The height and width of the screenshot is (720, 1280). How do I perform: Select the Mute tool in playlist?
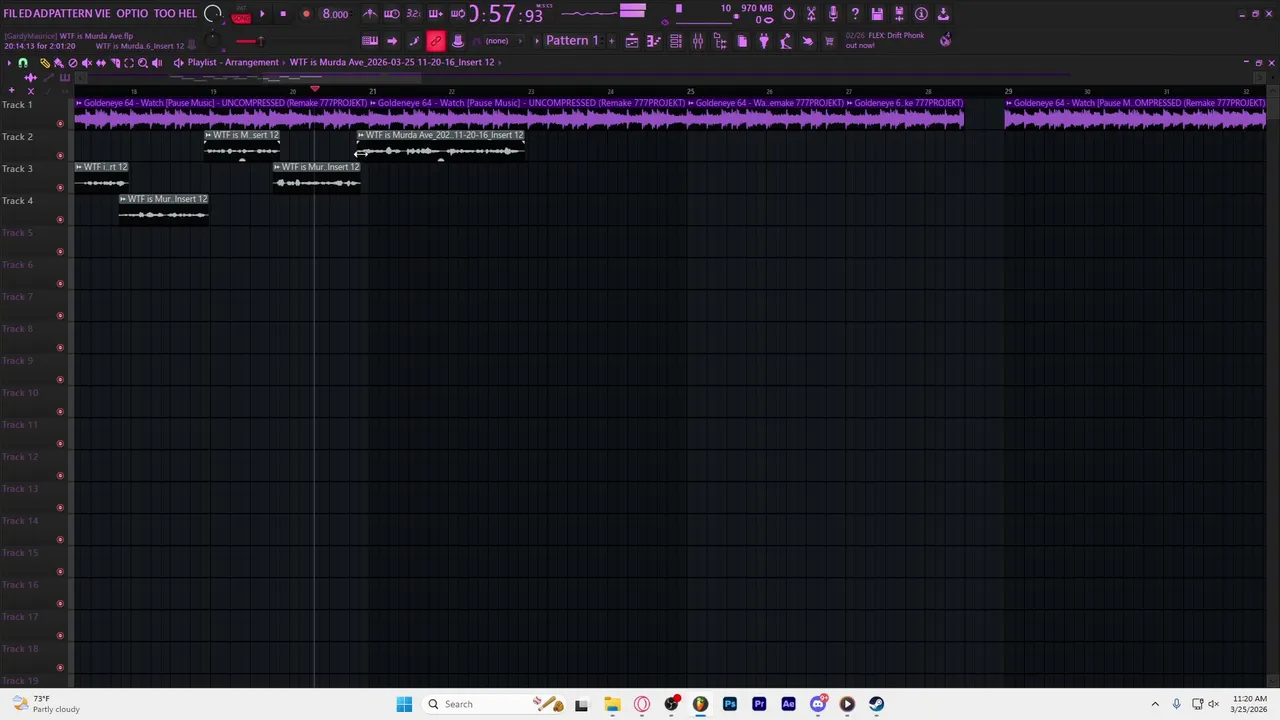pos(87,62)
